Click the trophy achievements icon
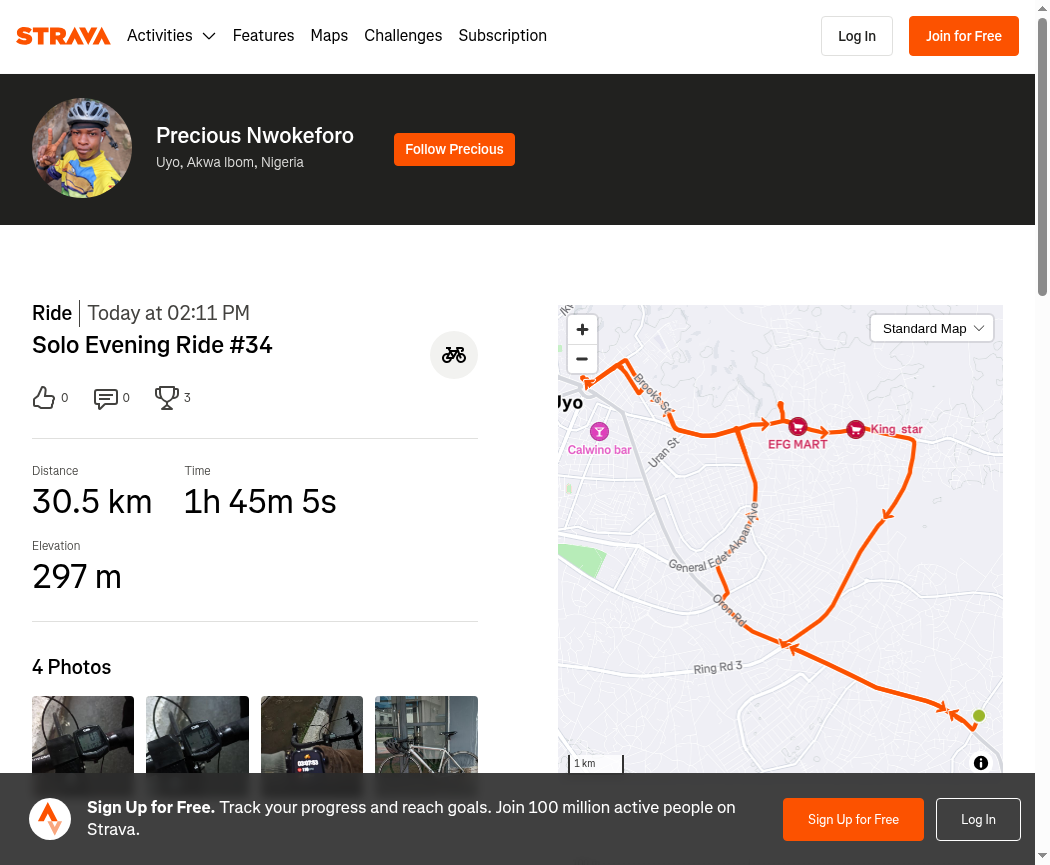 pyautogui.click(x=166, y=397)
